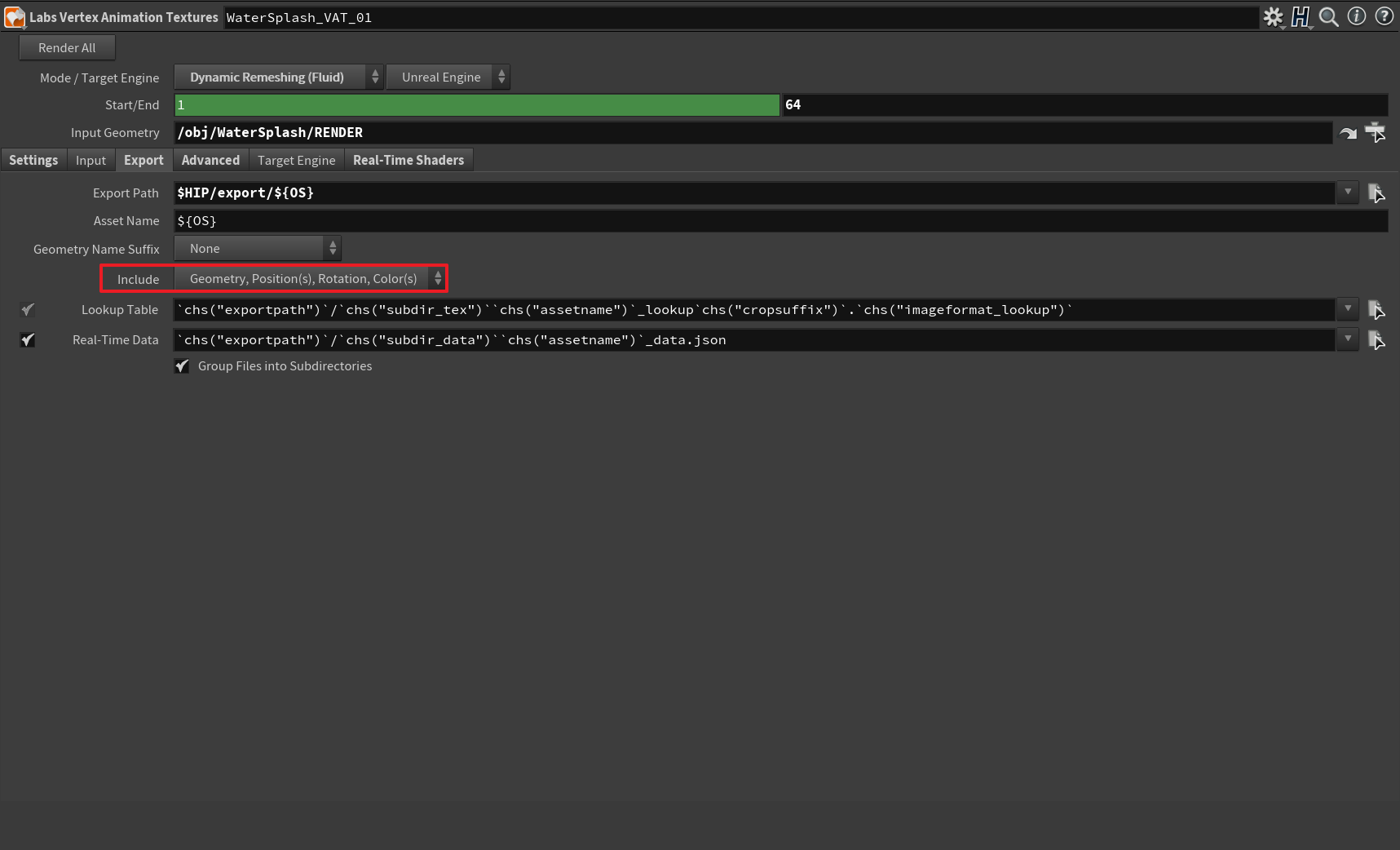Toggle the Lookup Table checkbox
The height and width of the screenshot is (850, 1400).
click(28, 310)
